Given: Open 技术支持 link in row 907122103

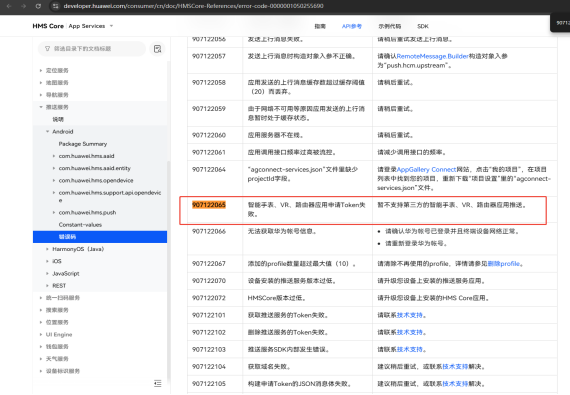Looking at the screenshot, I should pyautogui.click(x=409, y=349).
